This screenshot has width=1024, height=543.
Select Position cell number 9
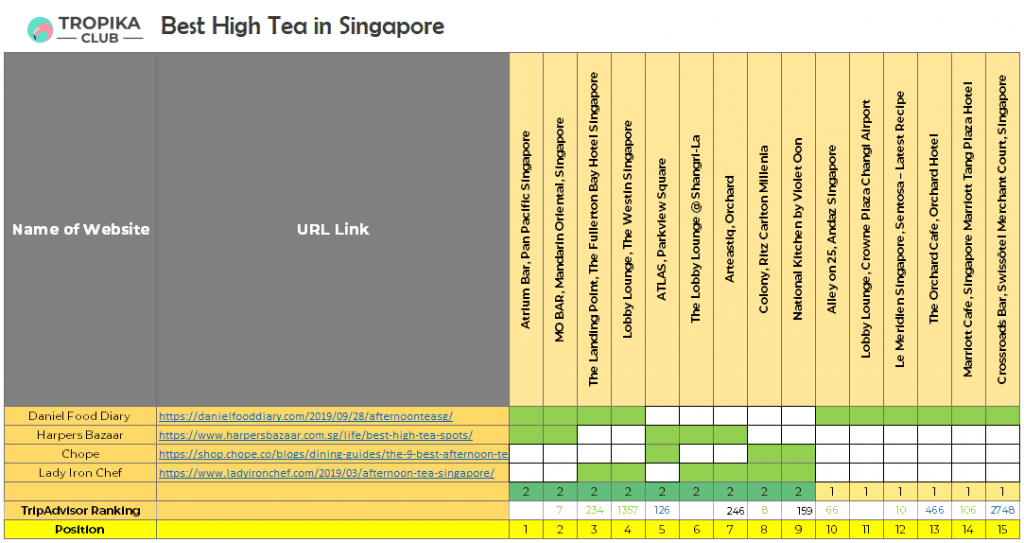[798, 529]
